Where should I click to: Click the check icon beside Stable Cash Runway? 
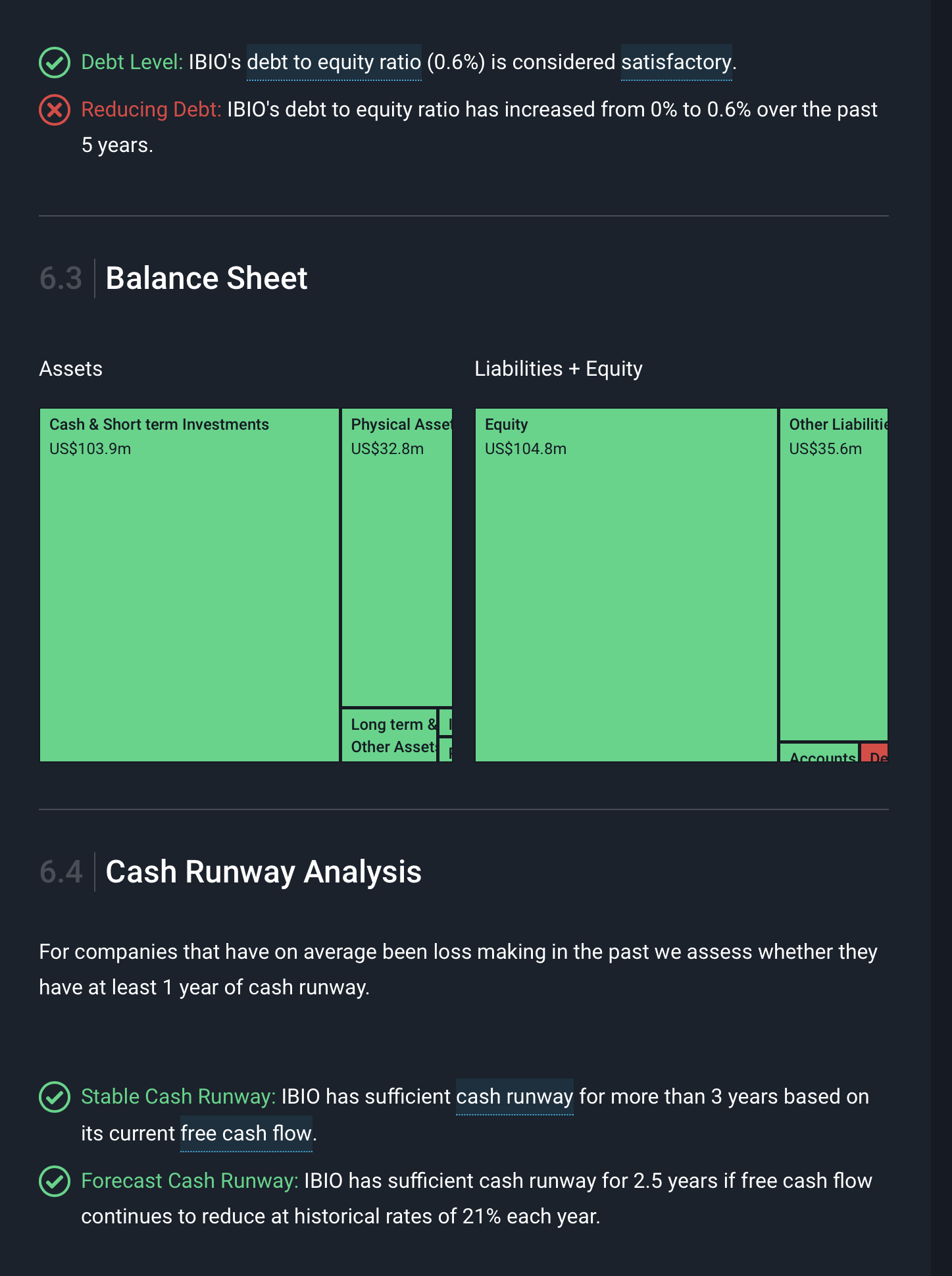point(55,1097)
